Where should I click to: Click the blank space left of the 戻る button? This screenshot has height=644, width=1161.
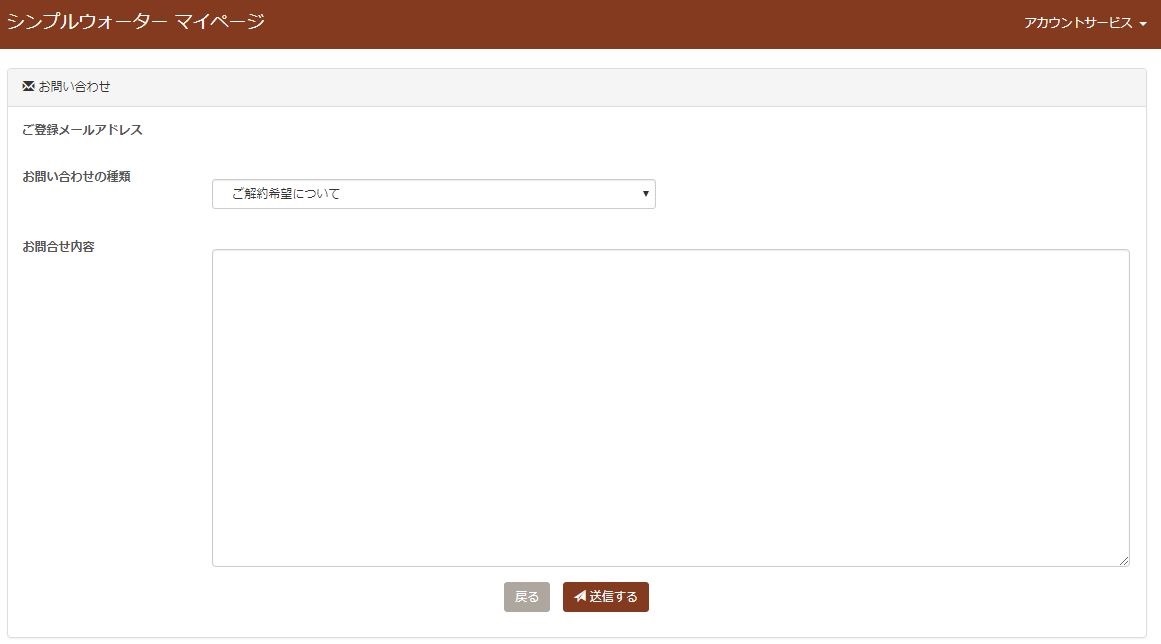pos(350,597)
